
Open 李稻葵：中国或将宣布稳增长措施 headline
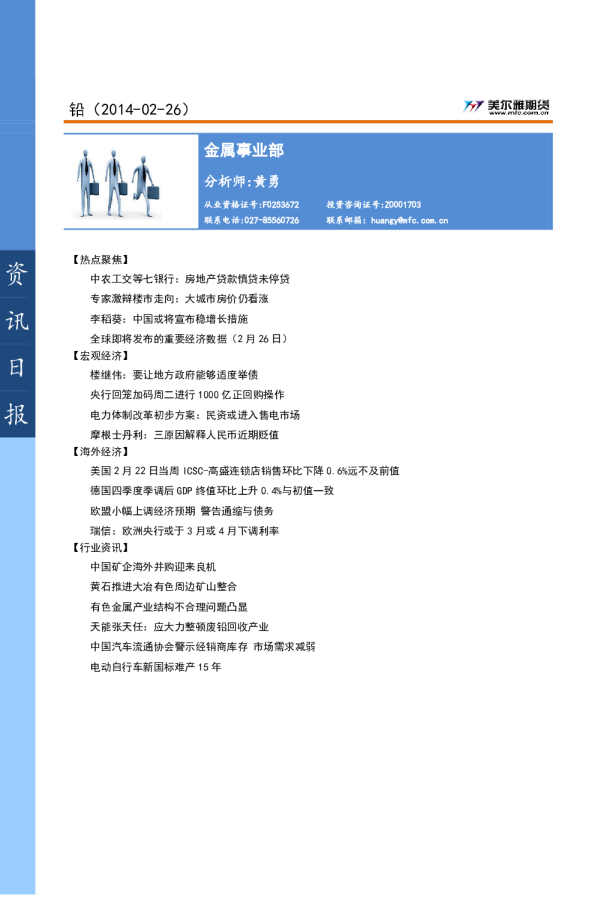[169, 319]
